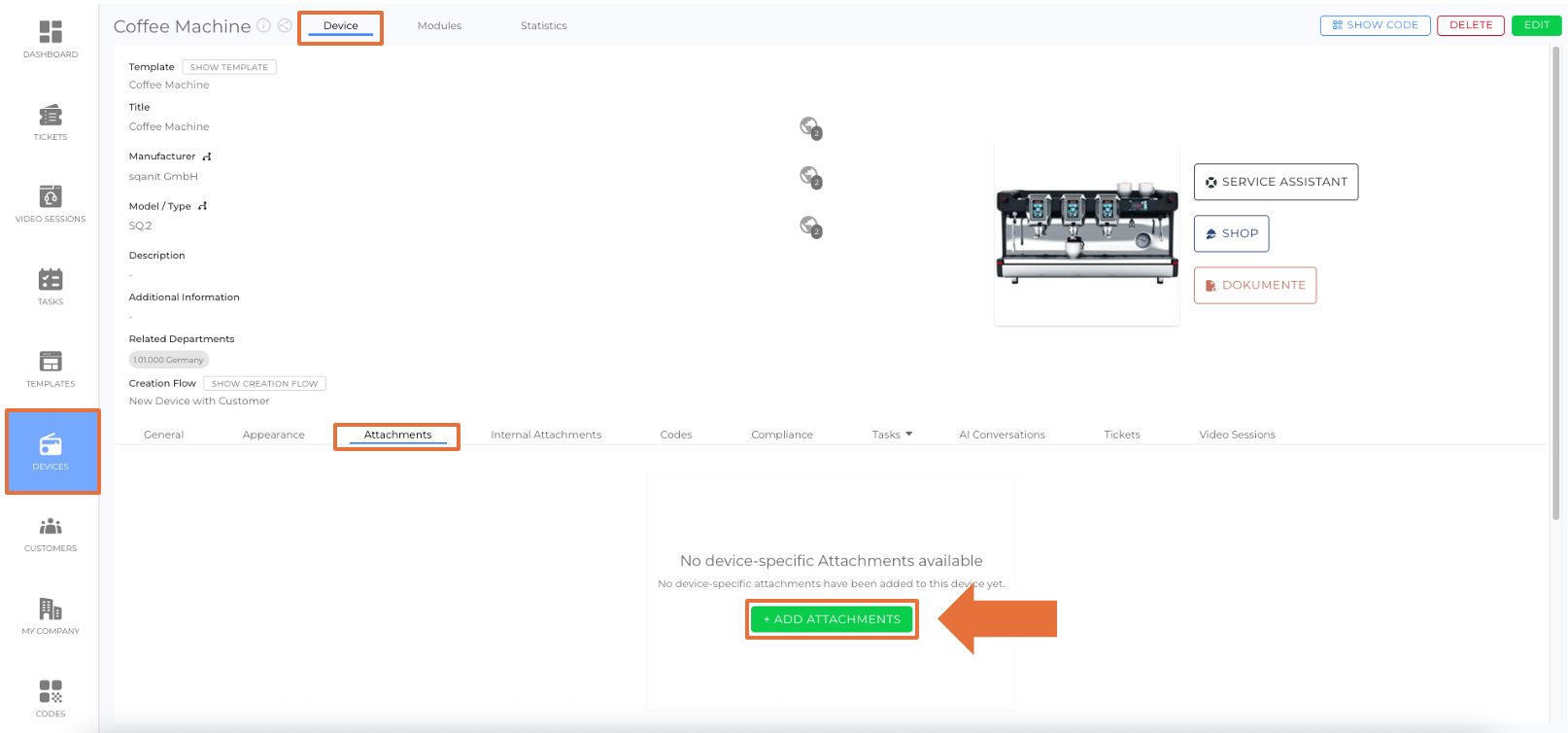
Task: Click translation globe icon for Title field
Action: [x=810, y=126]
